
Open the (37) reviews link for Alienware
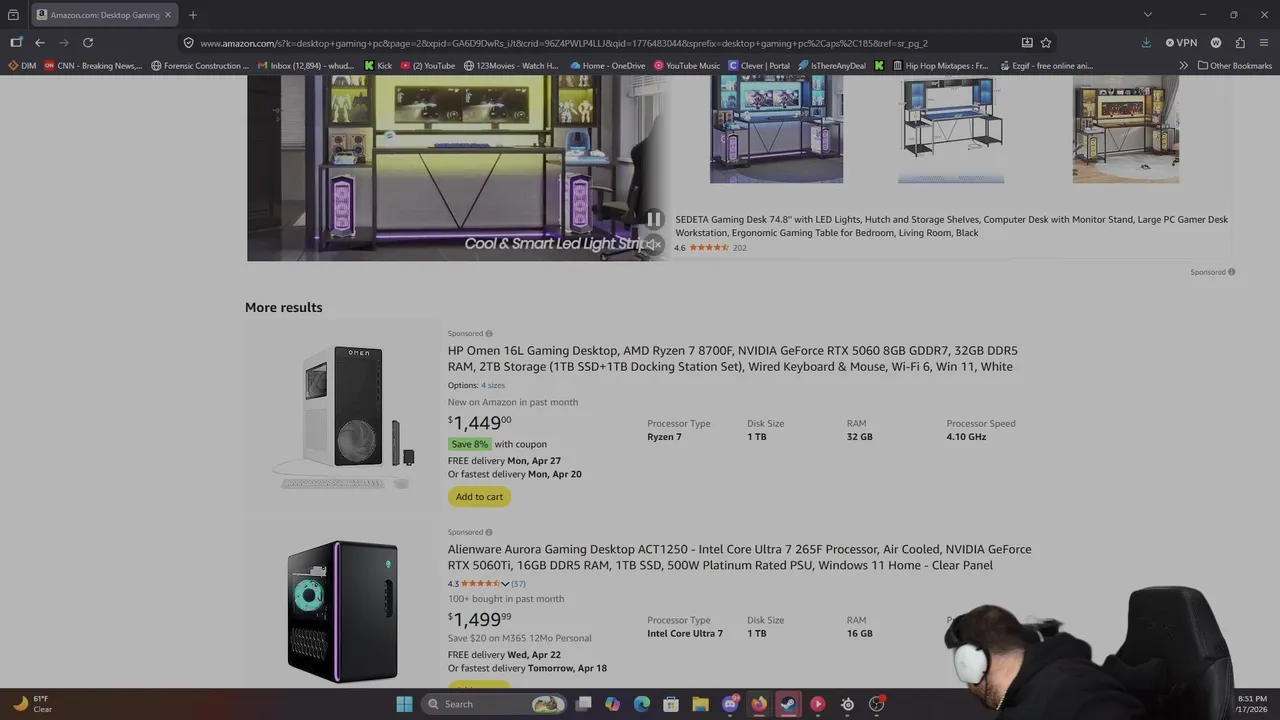pyautogui.click(x=518, y=584)
